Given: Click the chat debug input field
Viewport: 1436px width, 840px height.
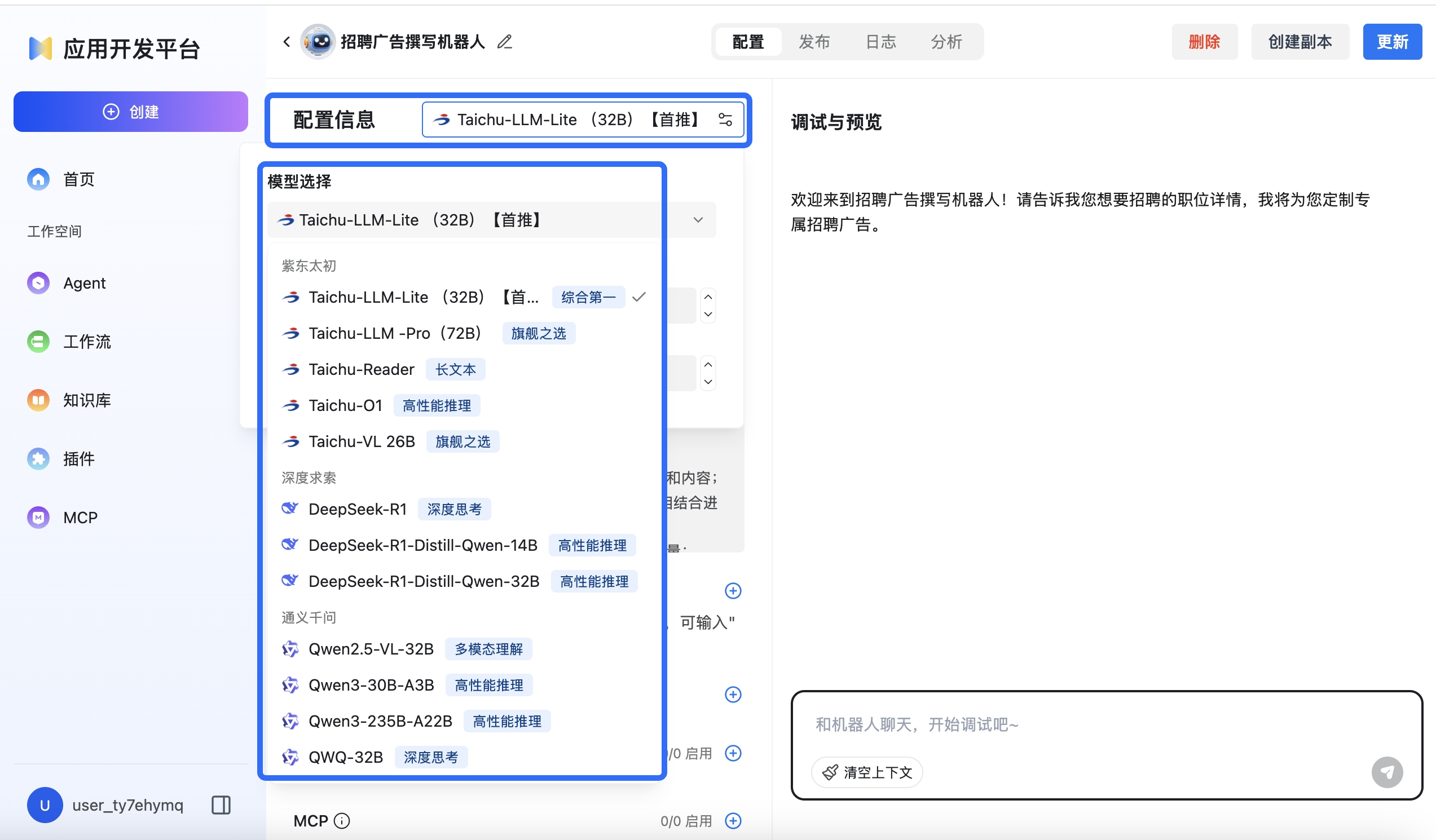Looking at the screenshot, I should pos(1083,724).
